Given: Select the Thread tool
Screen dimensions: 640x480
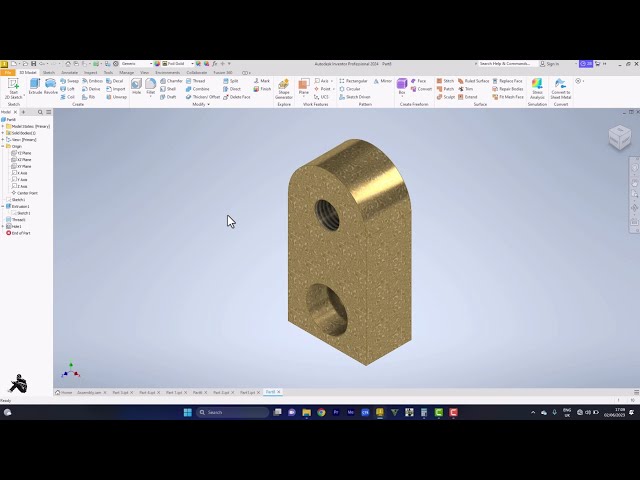Looking at the screenshot, I should pos(196,81).
